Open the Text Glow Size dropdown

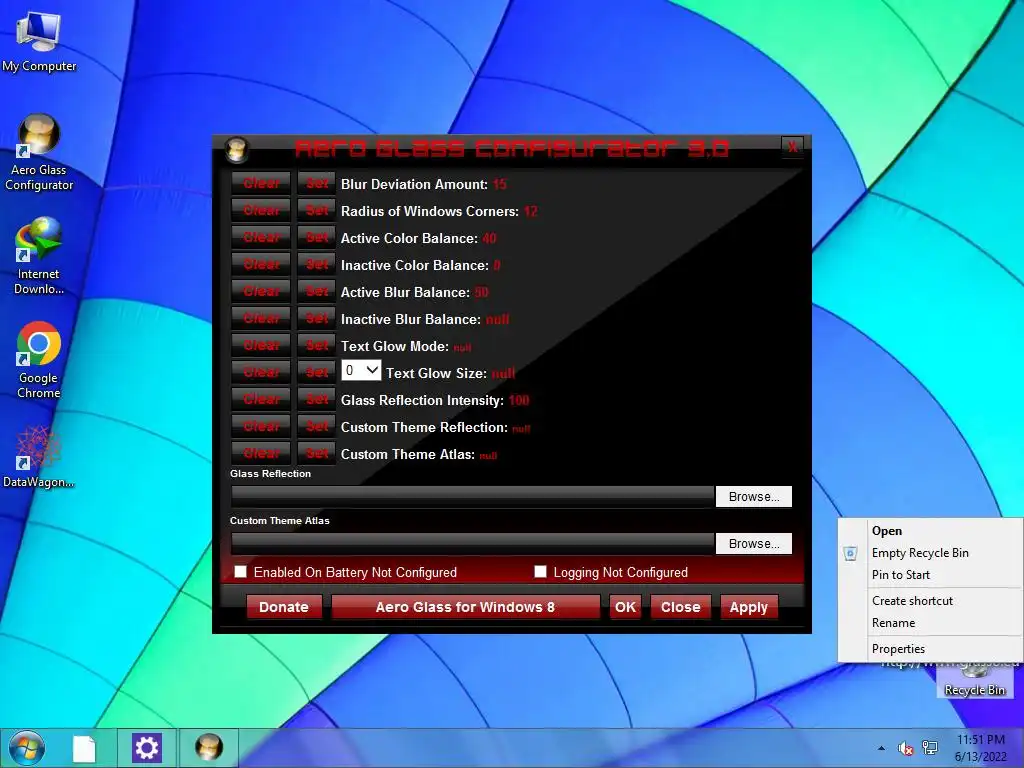[x=361, y=371]
